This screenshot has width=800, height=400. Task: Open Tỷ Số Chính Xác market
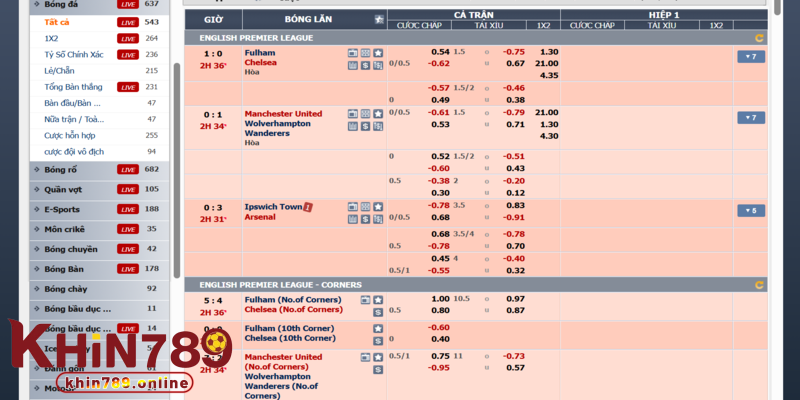pyautogui.click(x=74, y=55)
